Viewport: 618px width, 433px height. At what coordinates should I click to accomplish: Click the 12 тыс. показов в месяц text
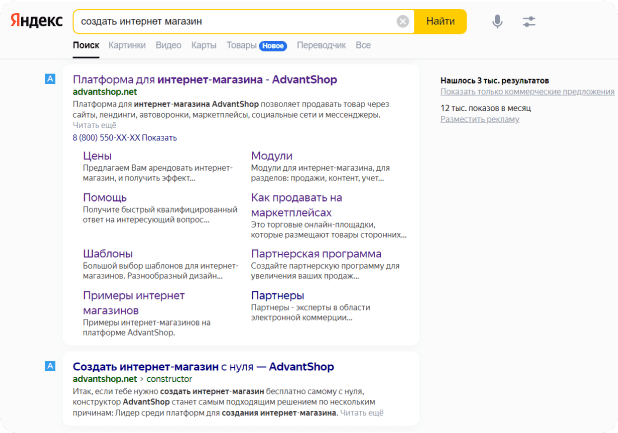point(486,108)
